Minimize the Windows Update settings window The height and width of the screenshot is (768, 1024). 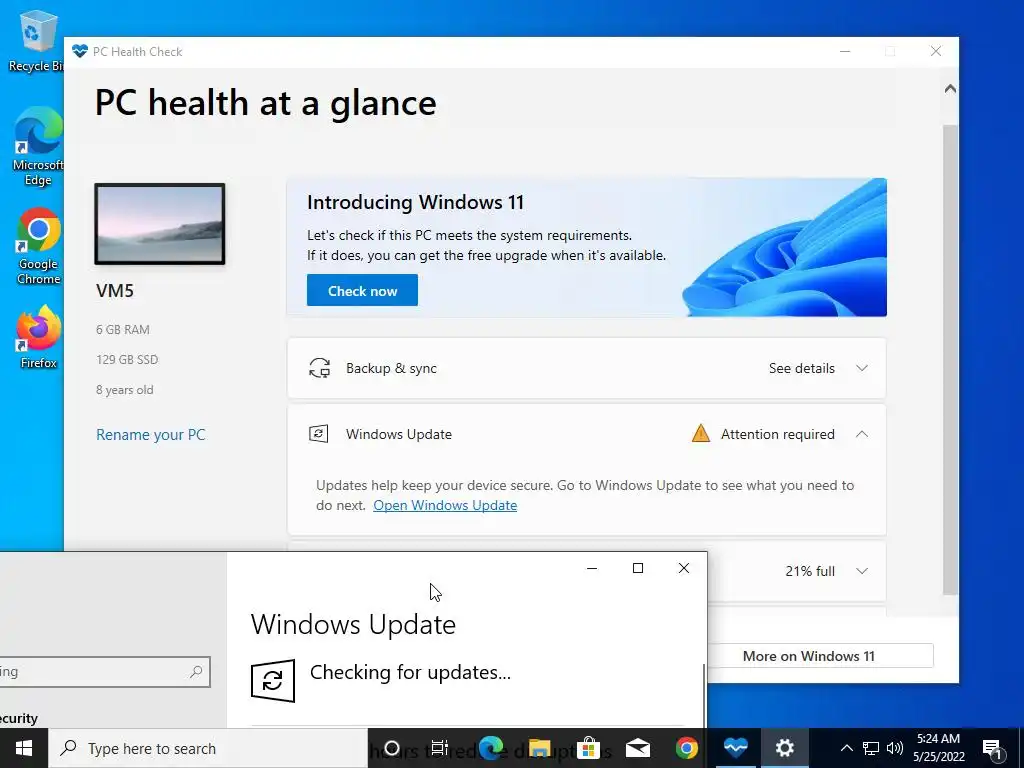[x=592, y=568]
